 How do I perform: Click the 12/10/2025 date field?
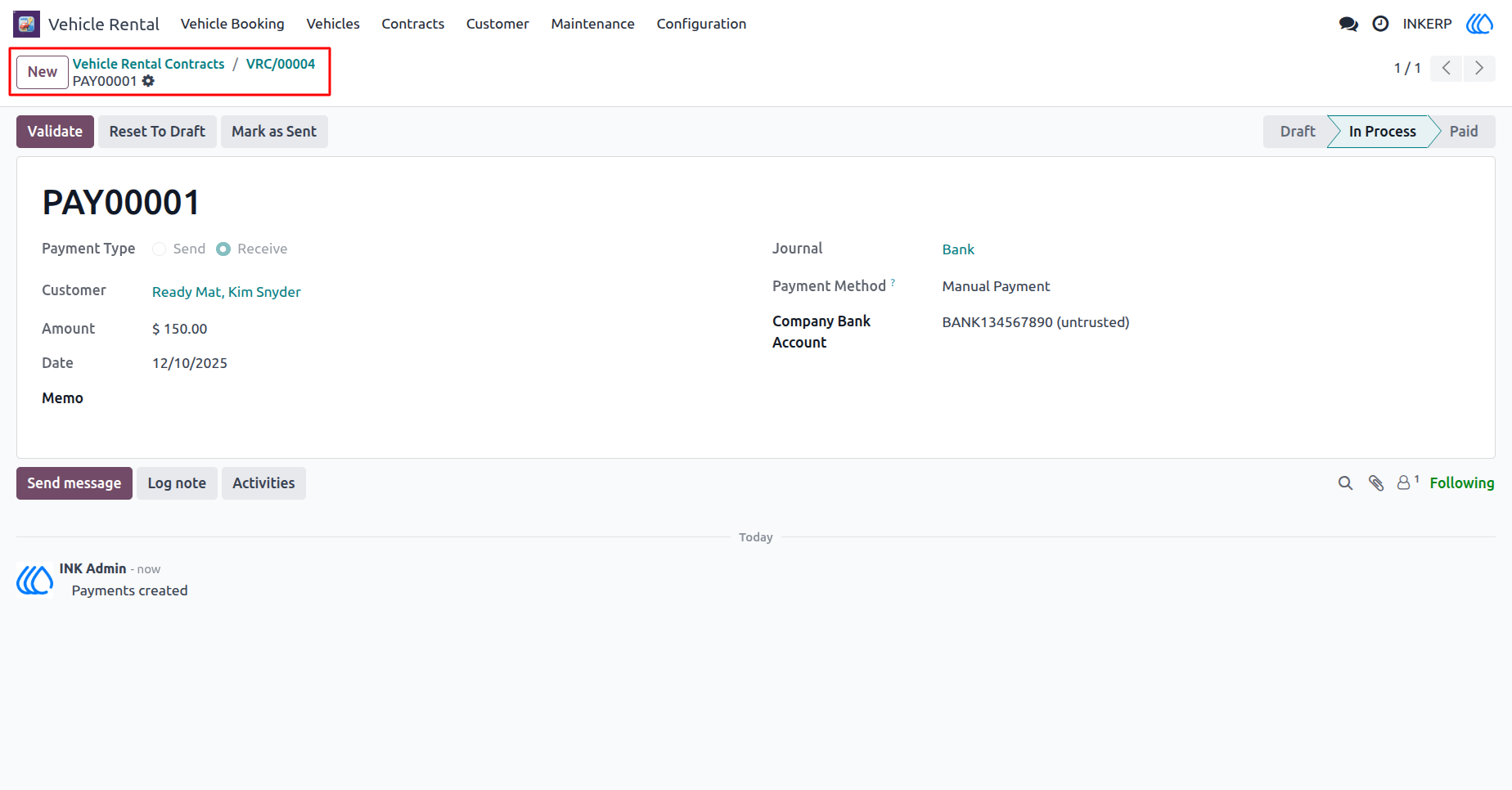[190, 363]
